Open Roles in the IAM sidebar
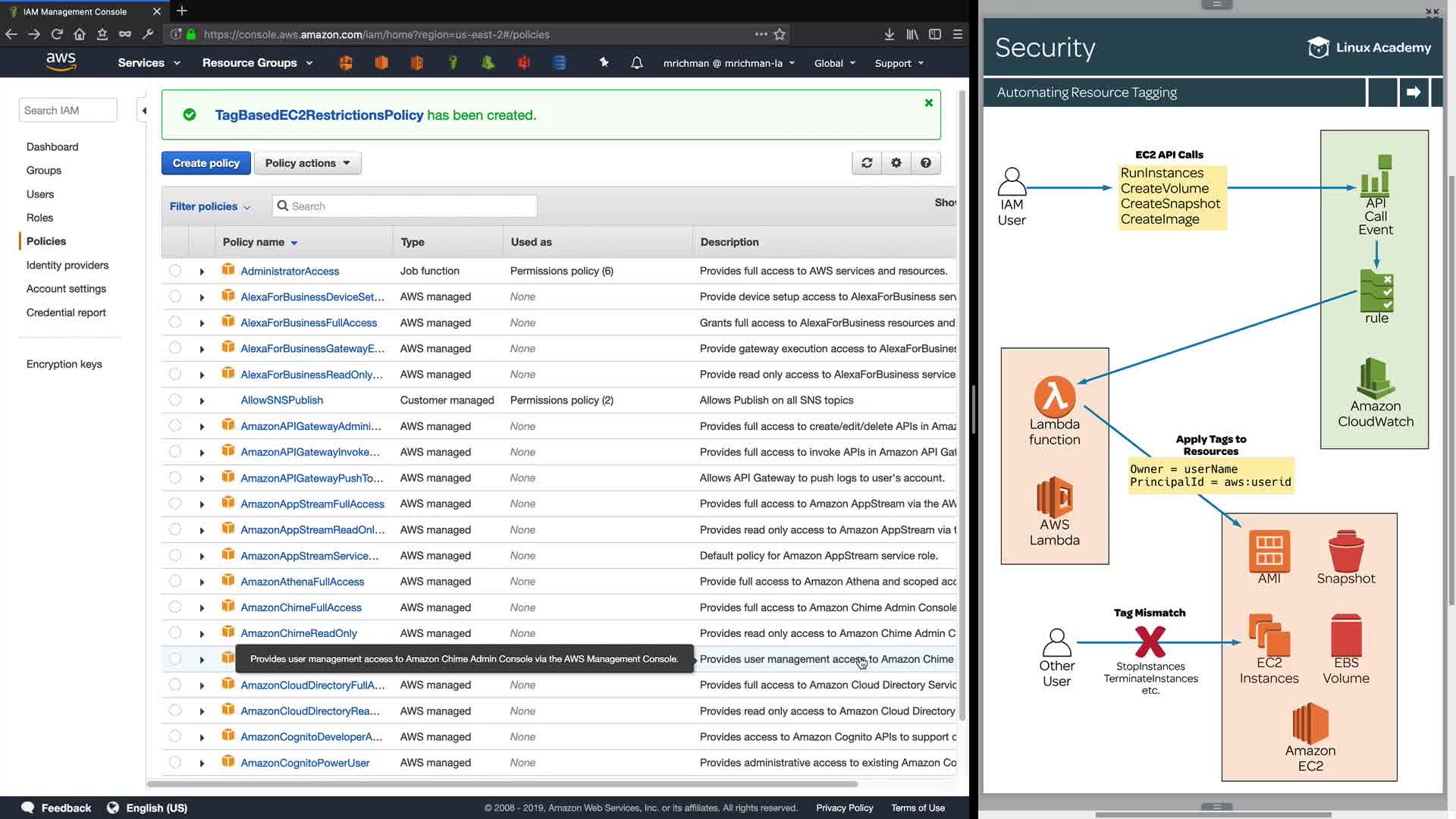The width and height of the screenshot is (1456, 819). (39, 218)
